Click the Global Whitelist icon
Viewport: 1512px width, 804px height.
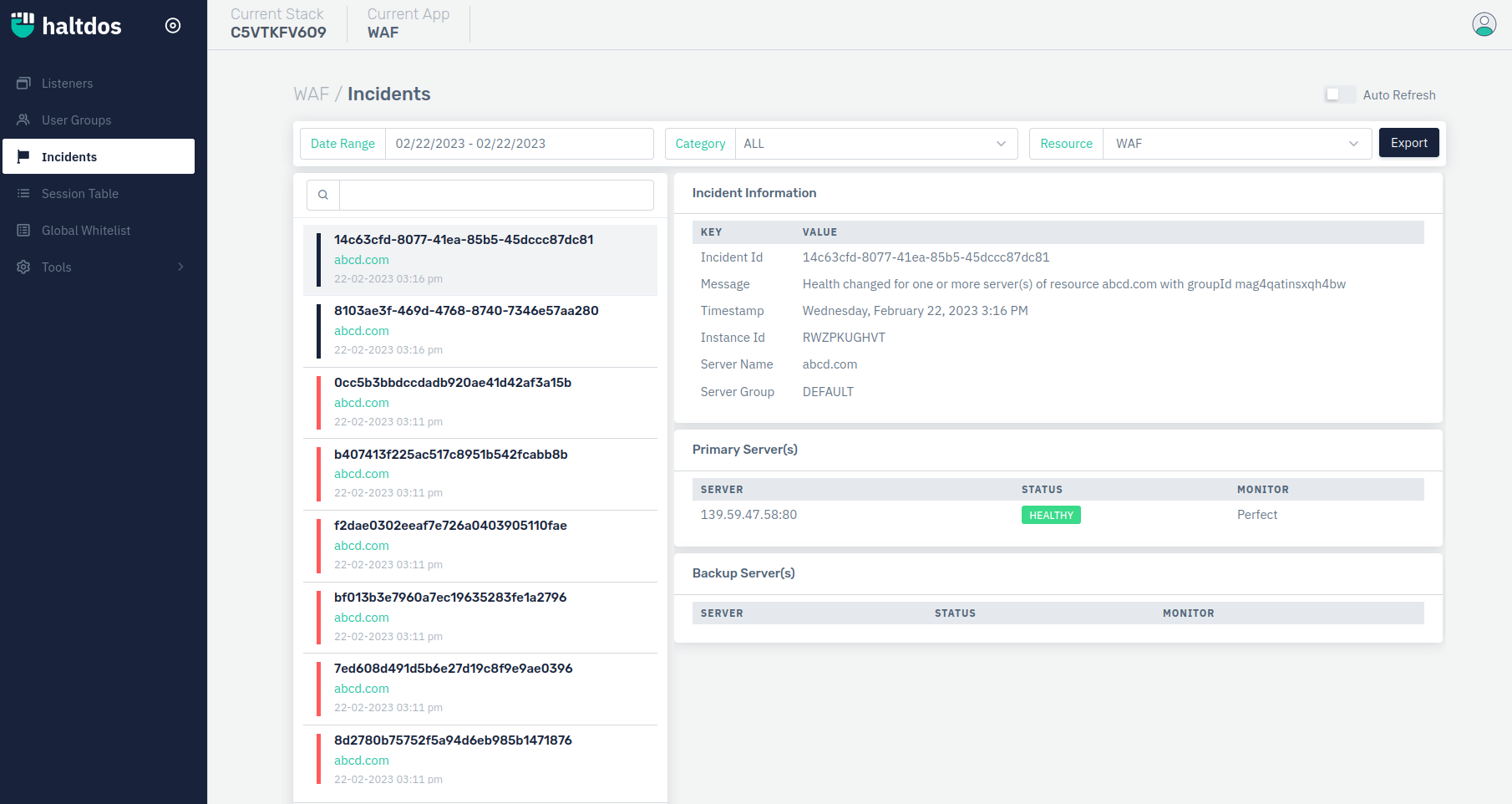23,230
